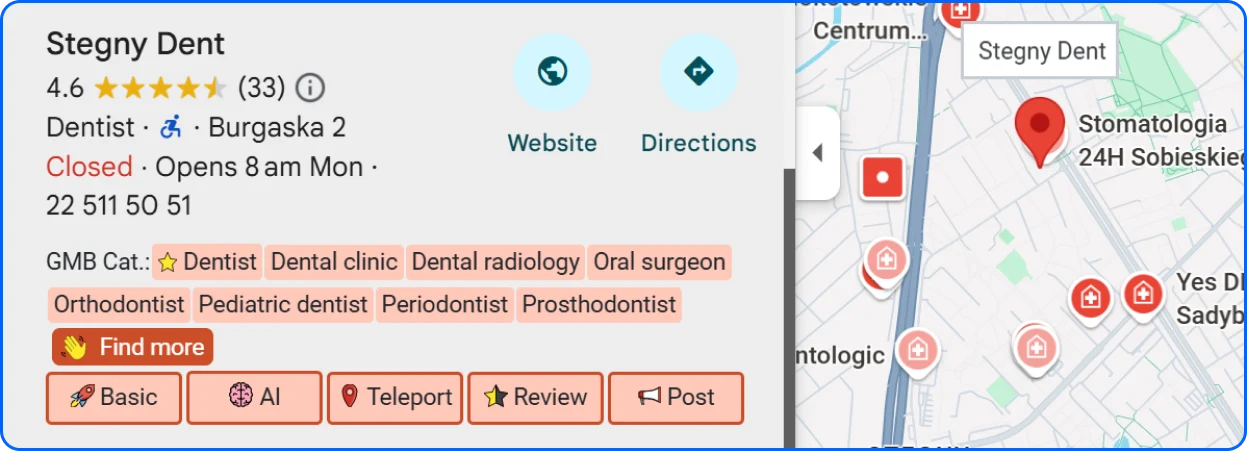Viewport: 1247px width, 451px height.
Task: Click the Find more button
Action: [132, 347]
